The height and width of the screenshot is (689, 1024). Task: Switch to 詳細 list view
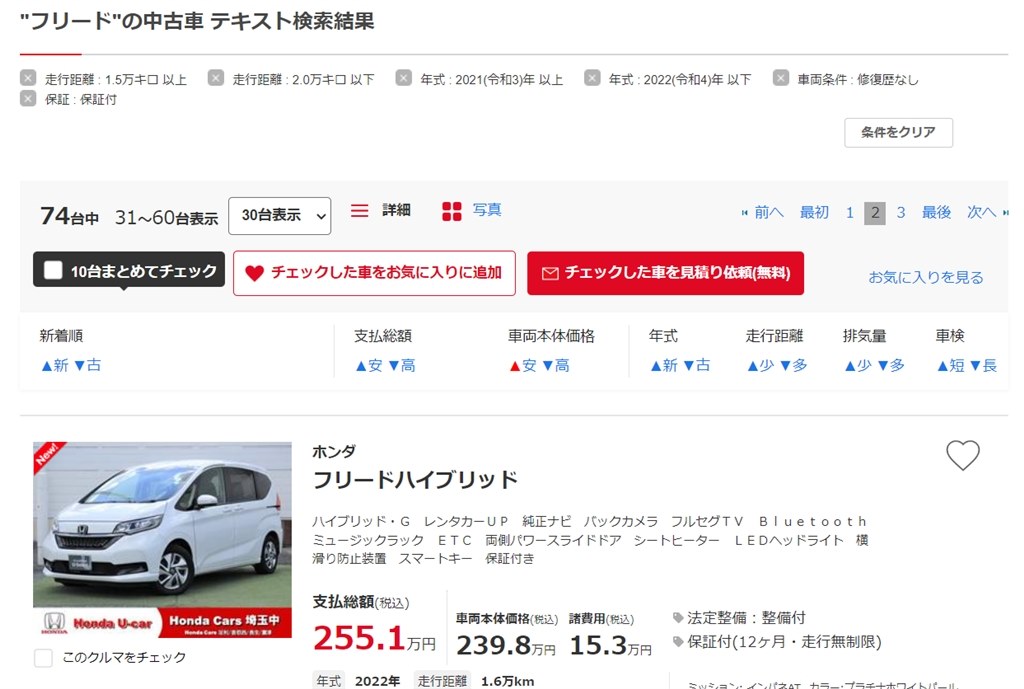click(396, 210)
